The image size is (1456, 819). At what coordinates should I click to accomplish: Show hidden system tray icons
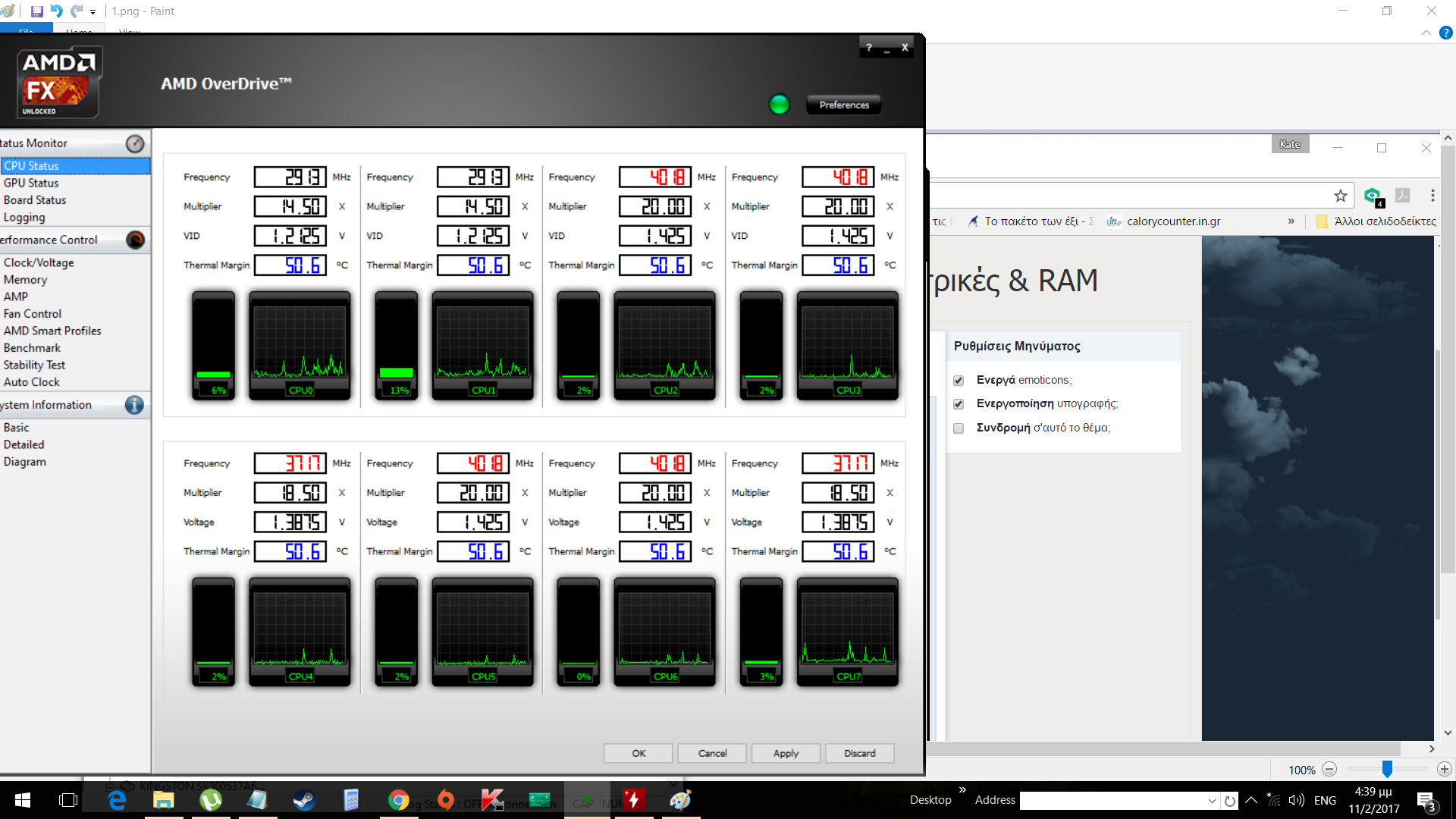[x=1251, y=800]
